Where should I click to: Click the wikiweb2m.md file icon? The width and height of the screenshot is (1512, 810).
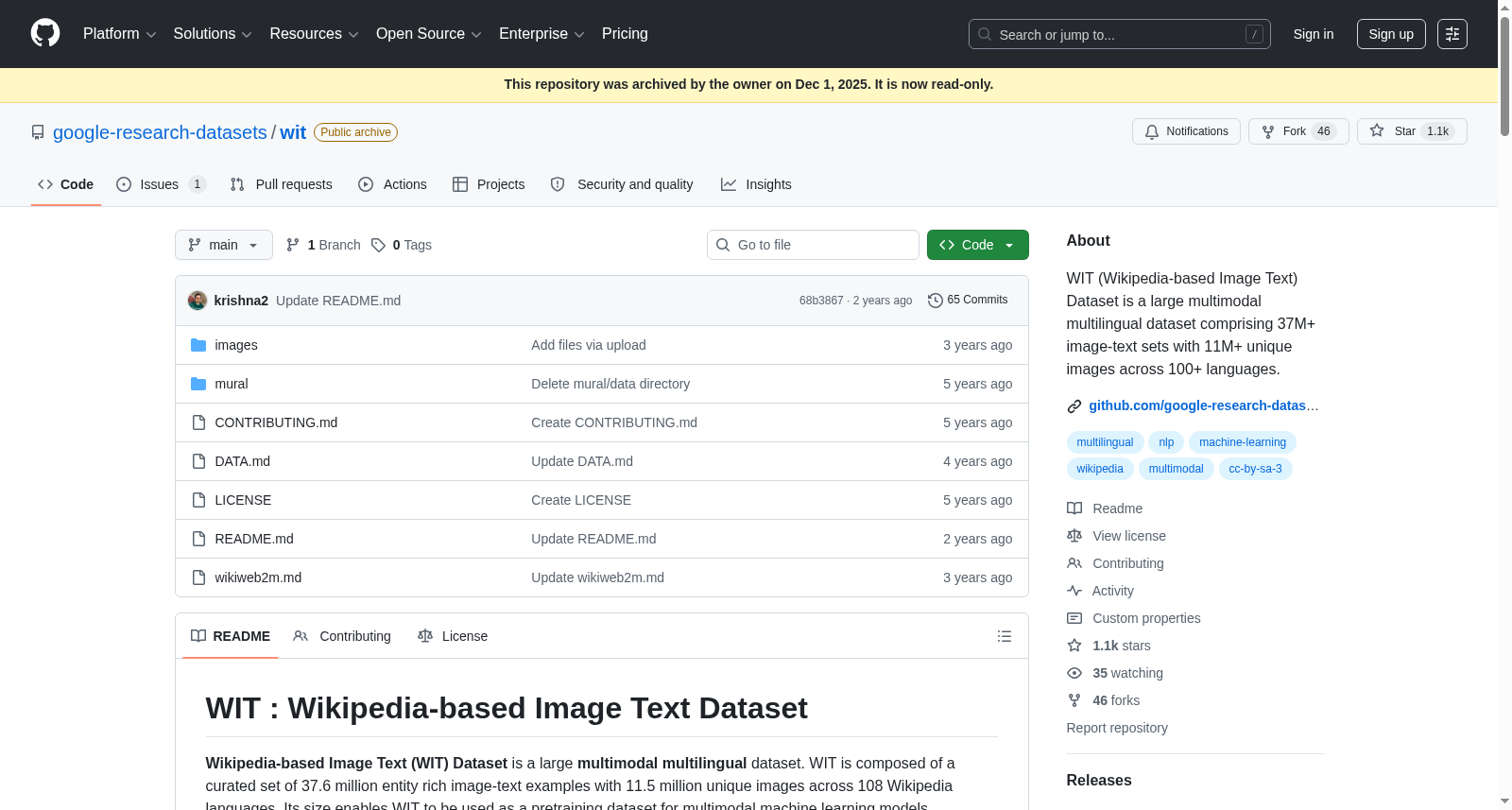pyautogui.click(x=198, y=577)
